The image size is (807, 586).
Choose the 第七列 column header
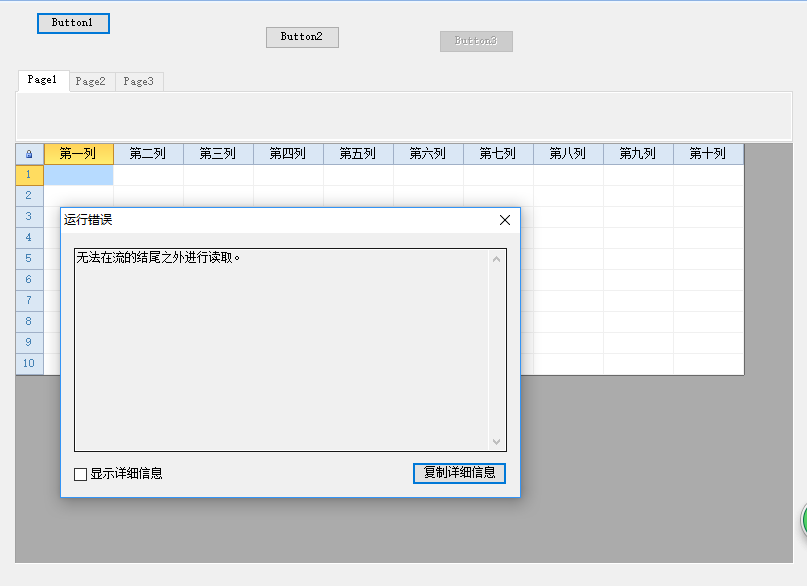coord(498,154)
